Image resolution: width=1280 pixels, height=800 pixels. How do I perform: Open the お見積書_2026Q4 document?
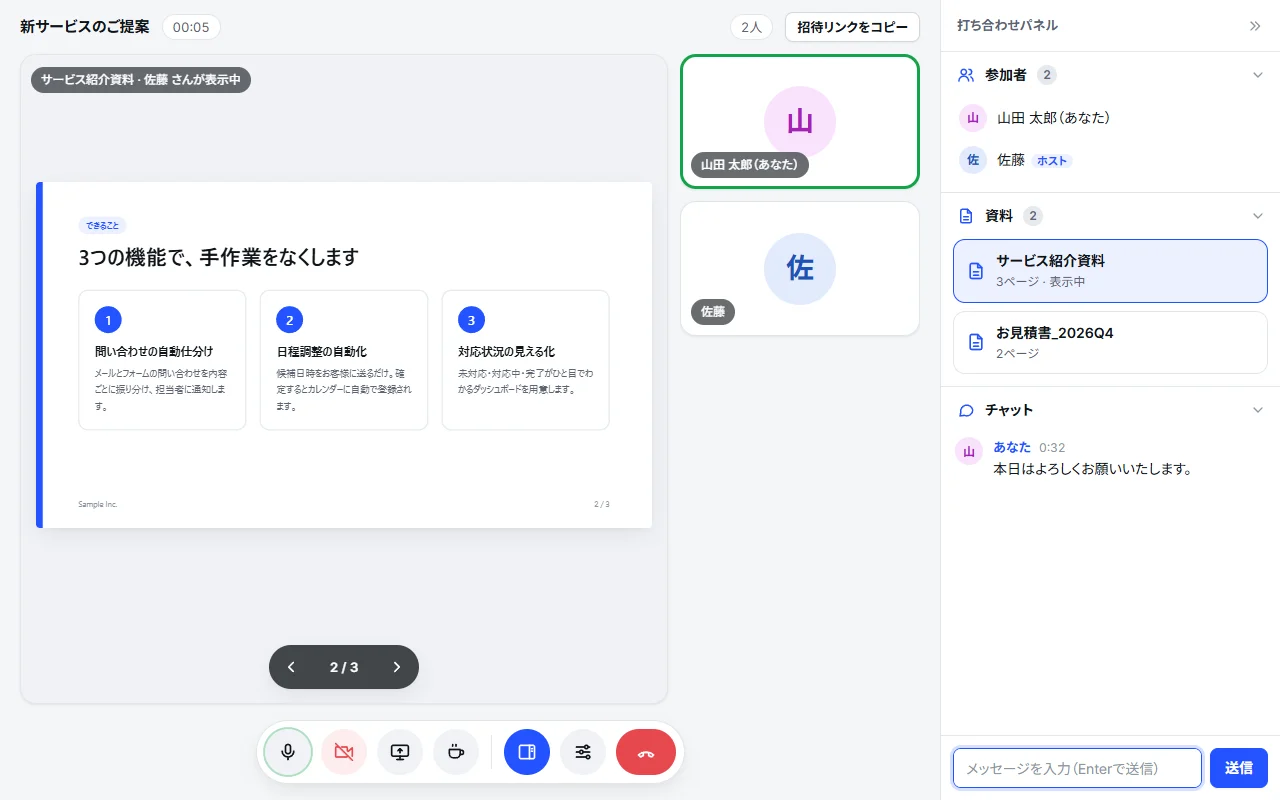tap(1110, 342)
